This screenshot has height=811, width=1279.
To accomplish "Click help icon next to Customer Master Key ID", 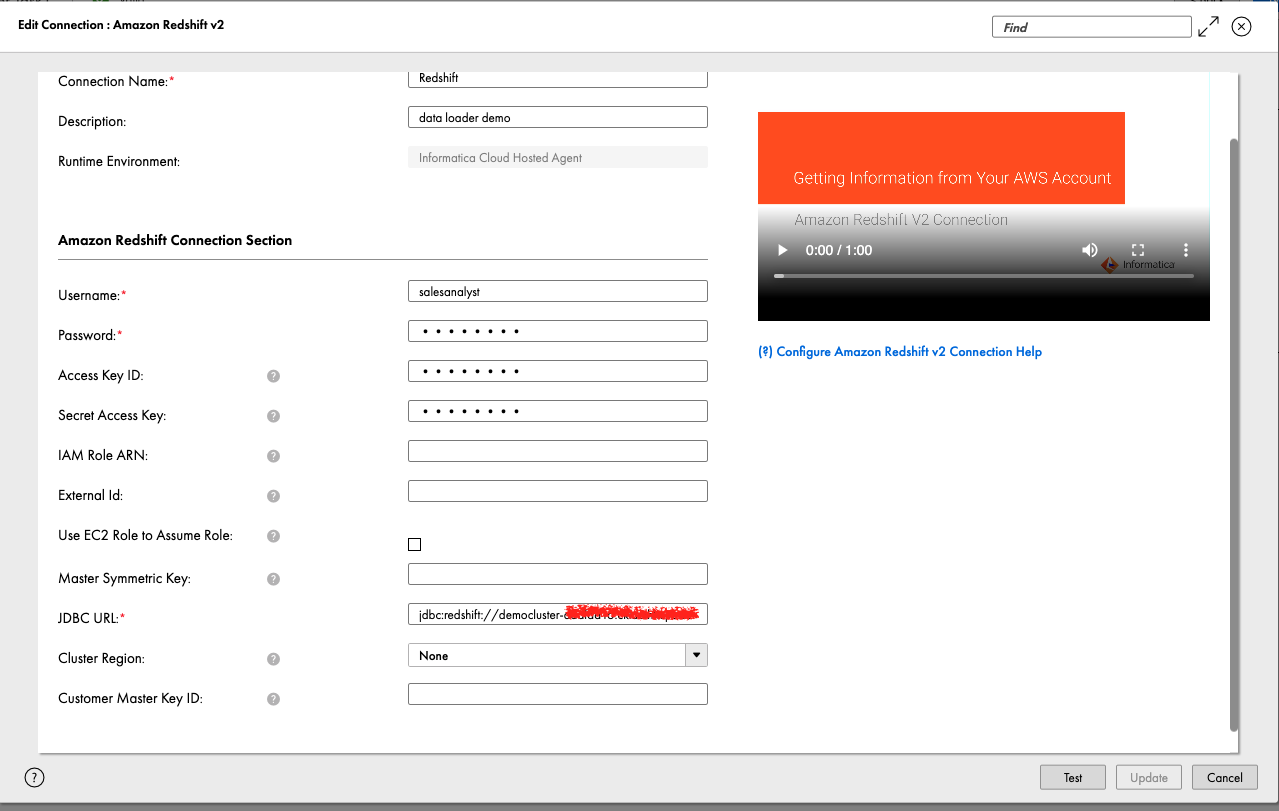I will (x=273, y=699).
